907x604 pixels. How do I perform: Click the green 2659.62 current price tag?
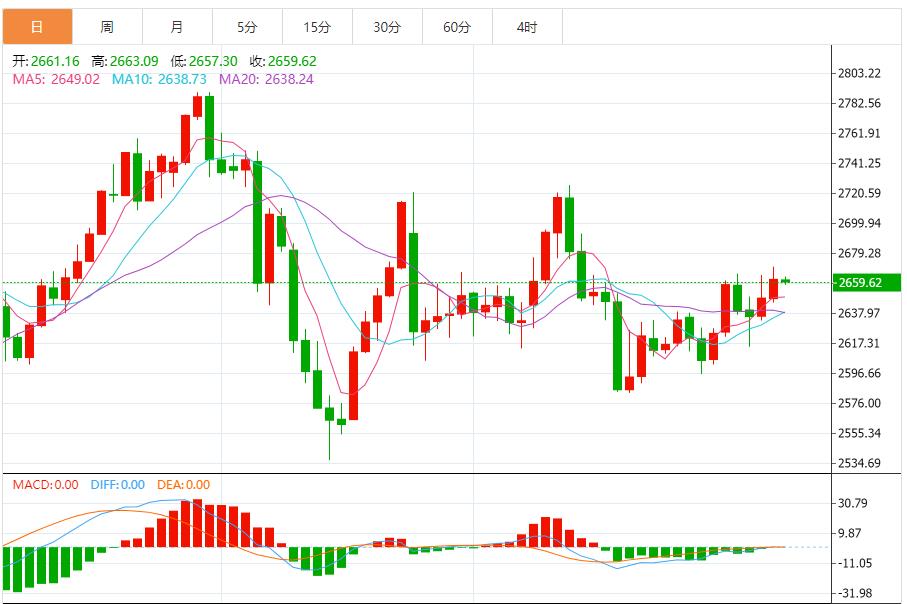coord(861,283)
